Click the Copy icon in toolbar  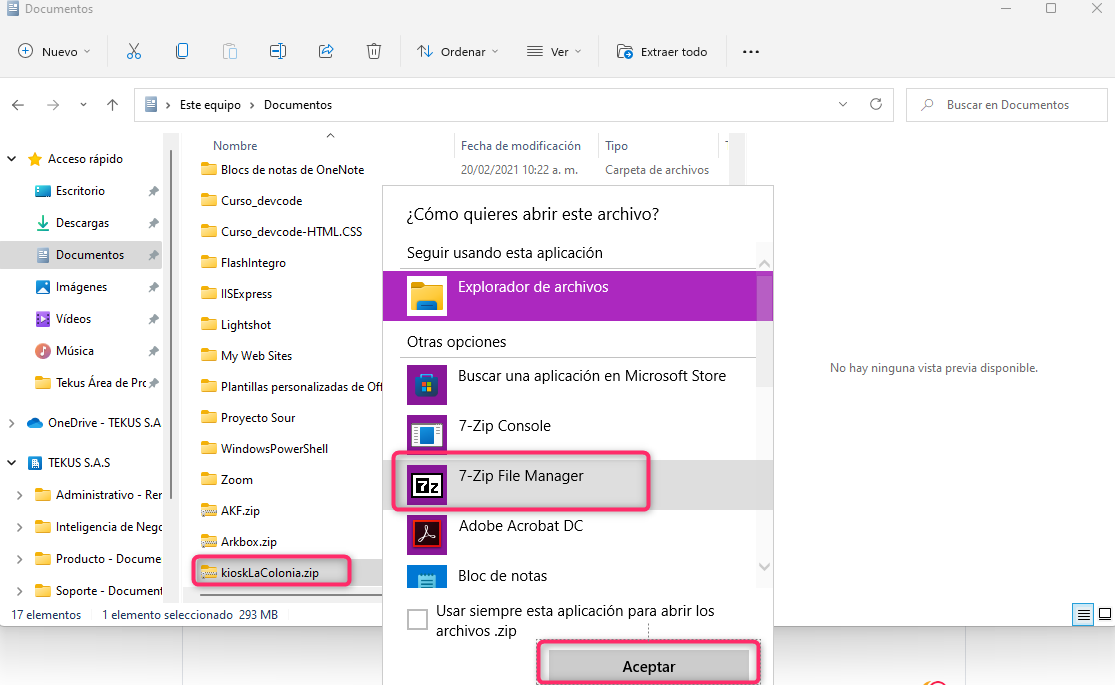pos(182,51)
